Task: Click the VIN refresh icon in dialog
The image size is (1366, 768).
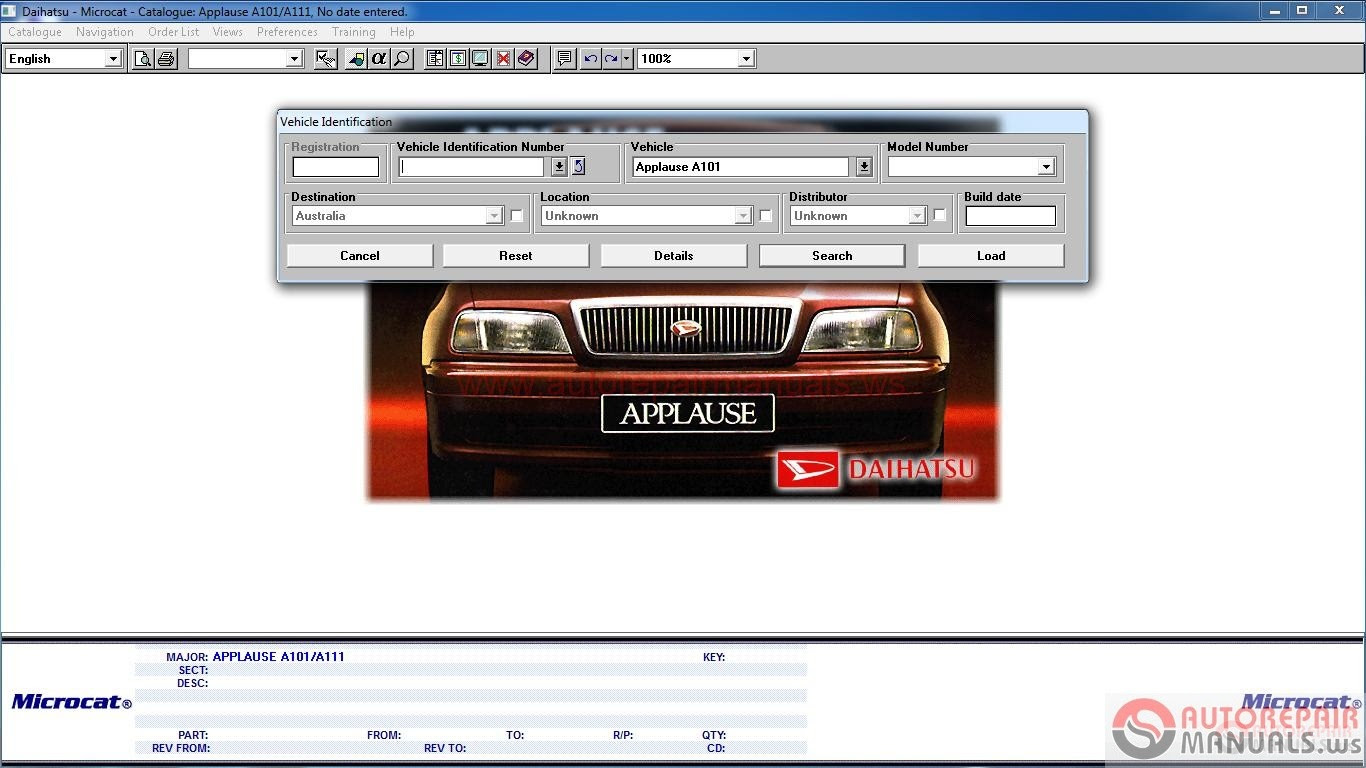Action: pos(578,167)
